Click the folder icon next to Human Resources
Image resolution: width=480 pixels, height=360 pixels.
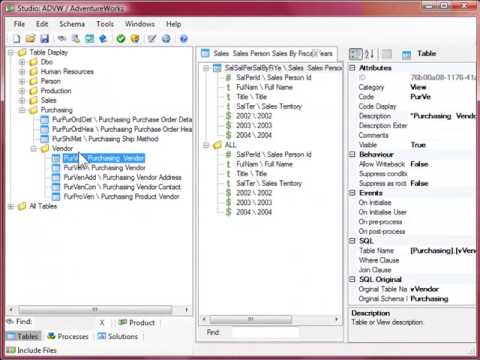(33, 72)
